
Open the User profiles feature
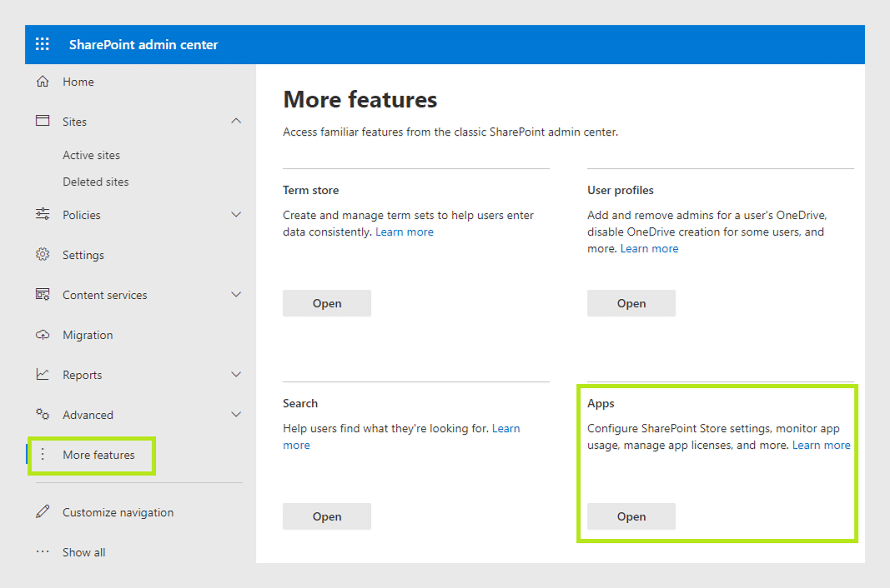point(631,303)
